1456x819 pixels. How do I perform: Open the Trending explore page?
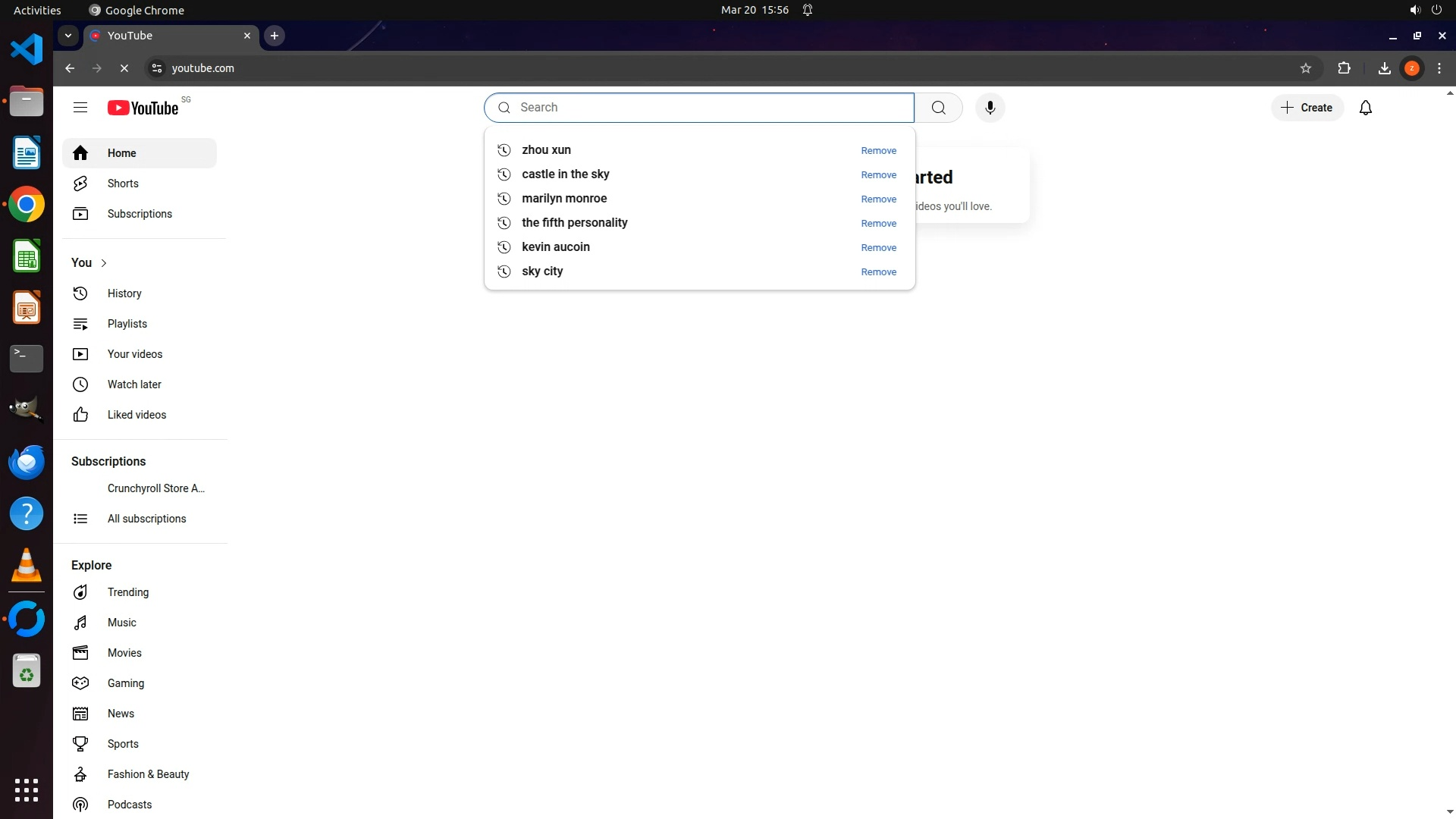[128, 592]
